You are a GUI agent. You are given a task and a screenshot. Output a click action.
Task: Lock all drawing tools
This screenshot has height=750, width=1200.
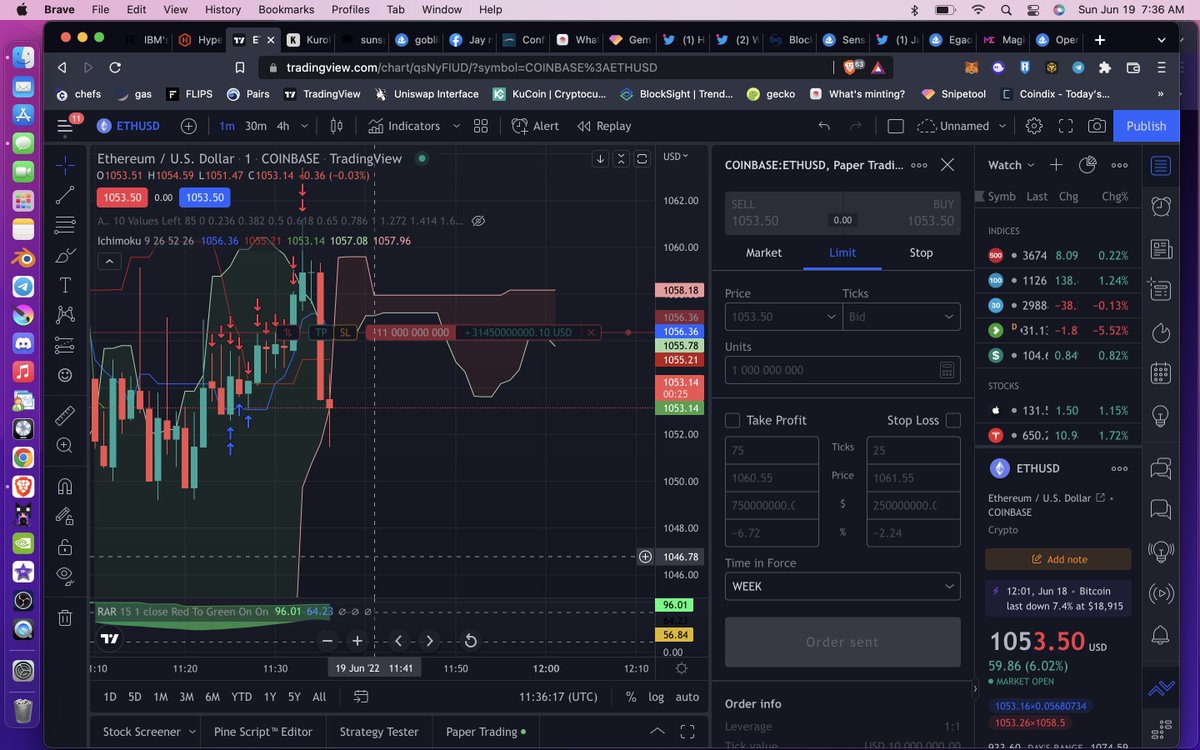pyautogui.click(x=65, y=546)
